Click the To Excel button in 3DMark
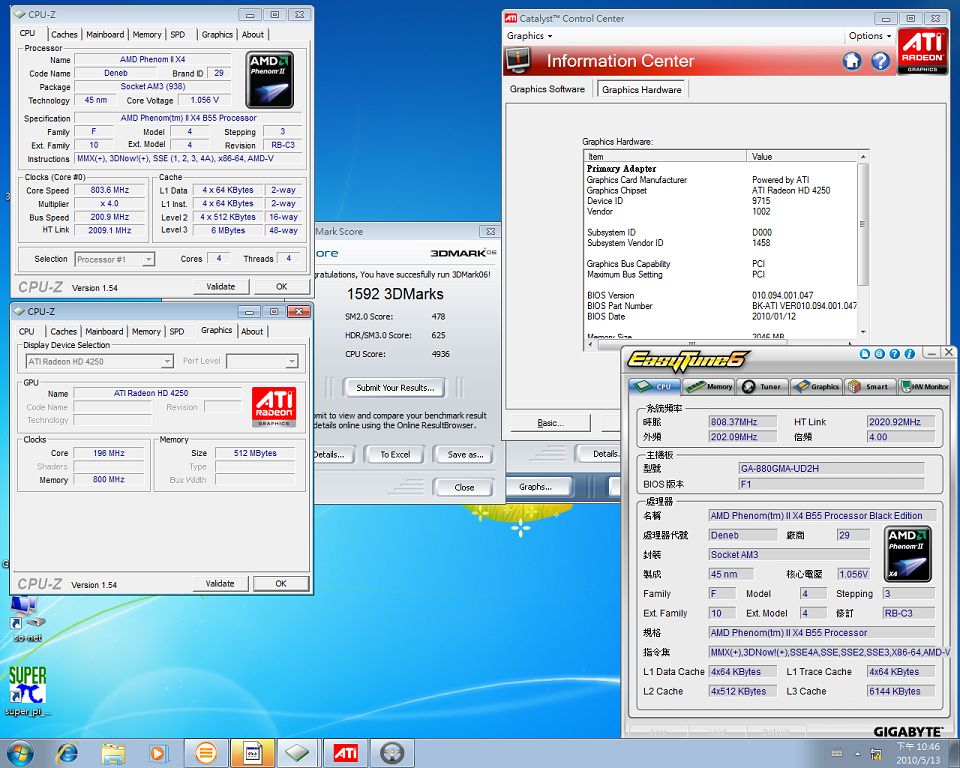This screenshot has height=768, width=960. tap(395, 454)
